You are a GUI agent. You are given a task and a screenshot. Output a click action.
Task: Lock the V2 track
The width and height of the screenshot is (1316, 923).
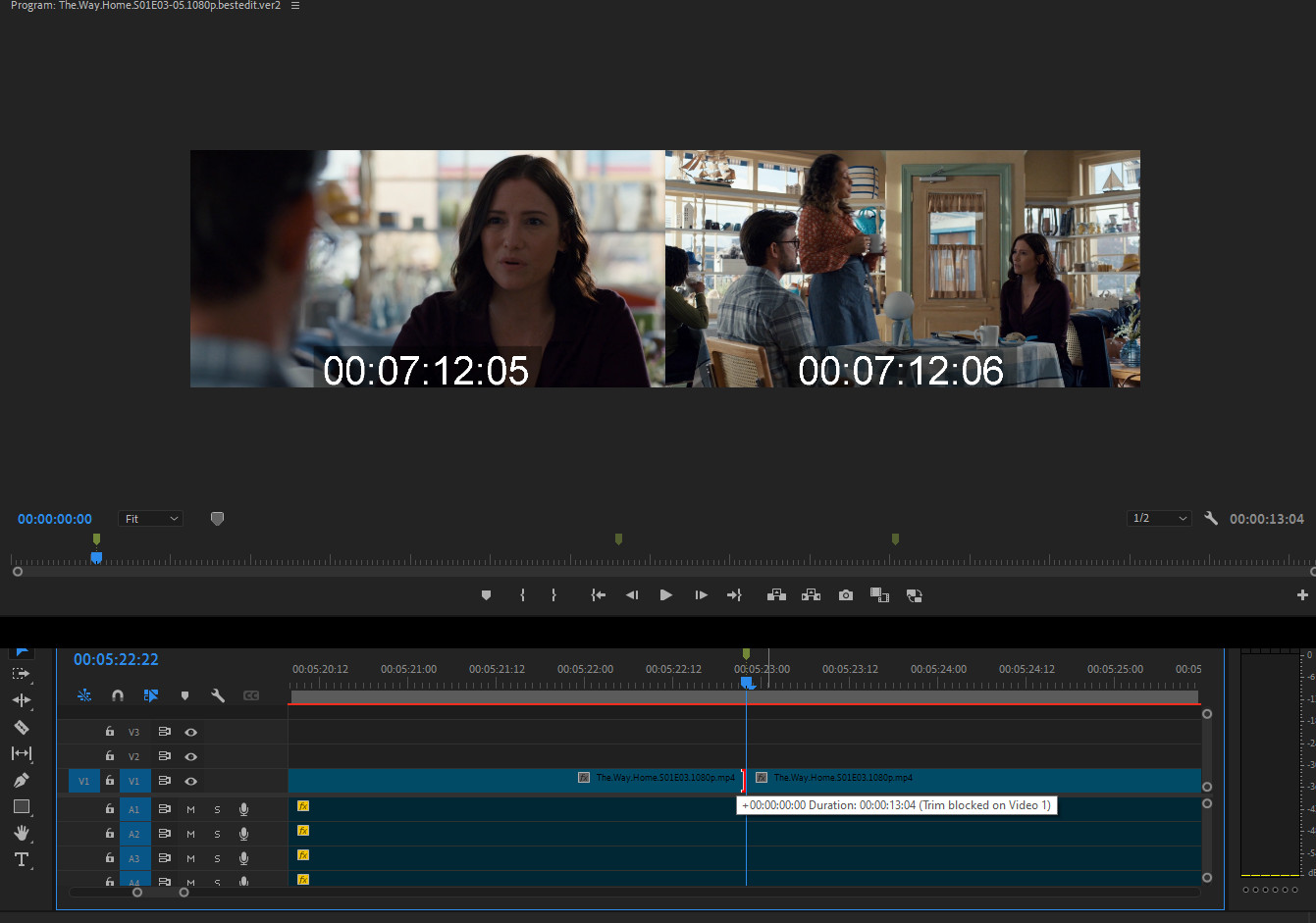coord(110,756)
